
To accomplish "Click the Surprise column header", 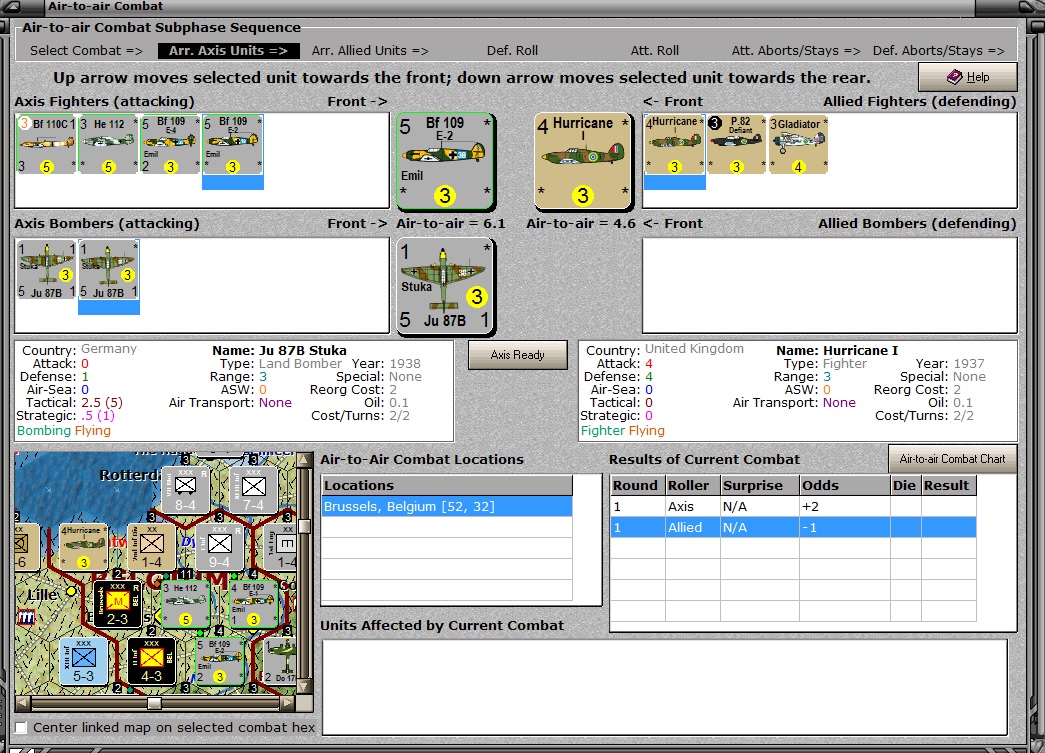I will [760, 485].
